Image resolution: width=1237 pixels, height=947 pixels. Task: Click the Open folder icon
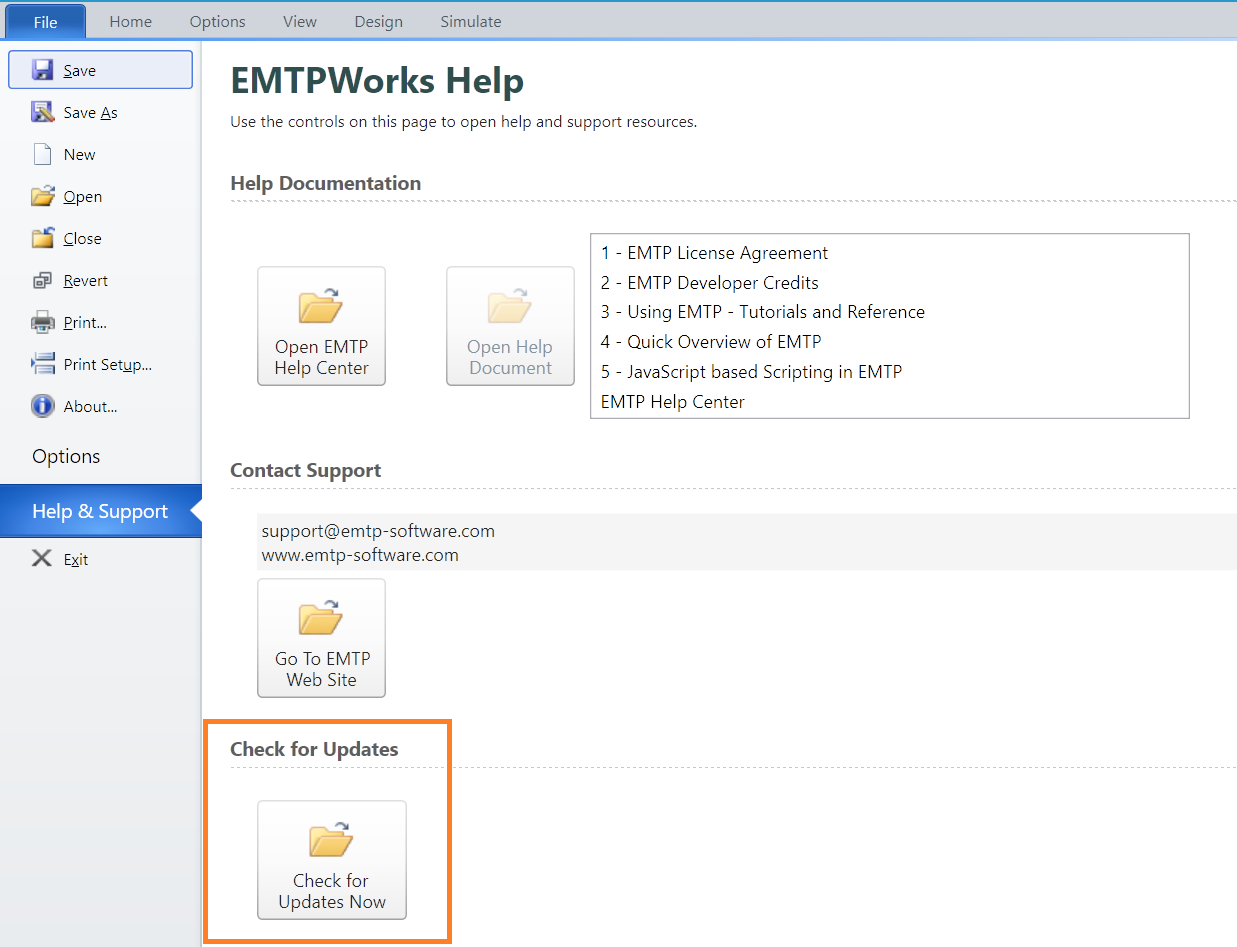(x=42, y=196)
